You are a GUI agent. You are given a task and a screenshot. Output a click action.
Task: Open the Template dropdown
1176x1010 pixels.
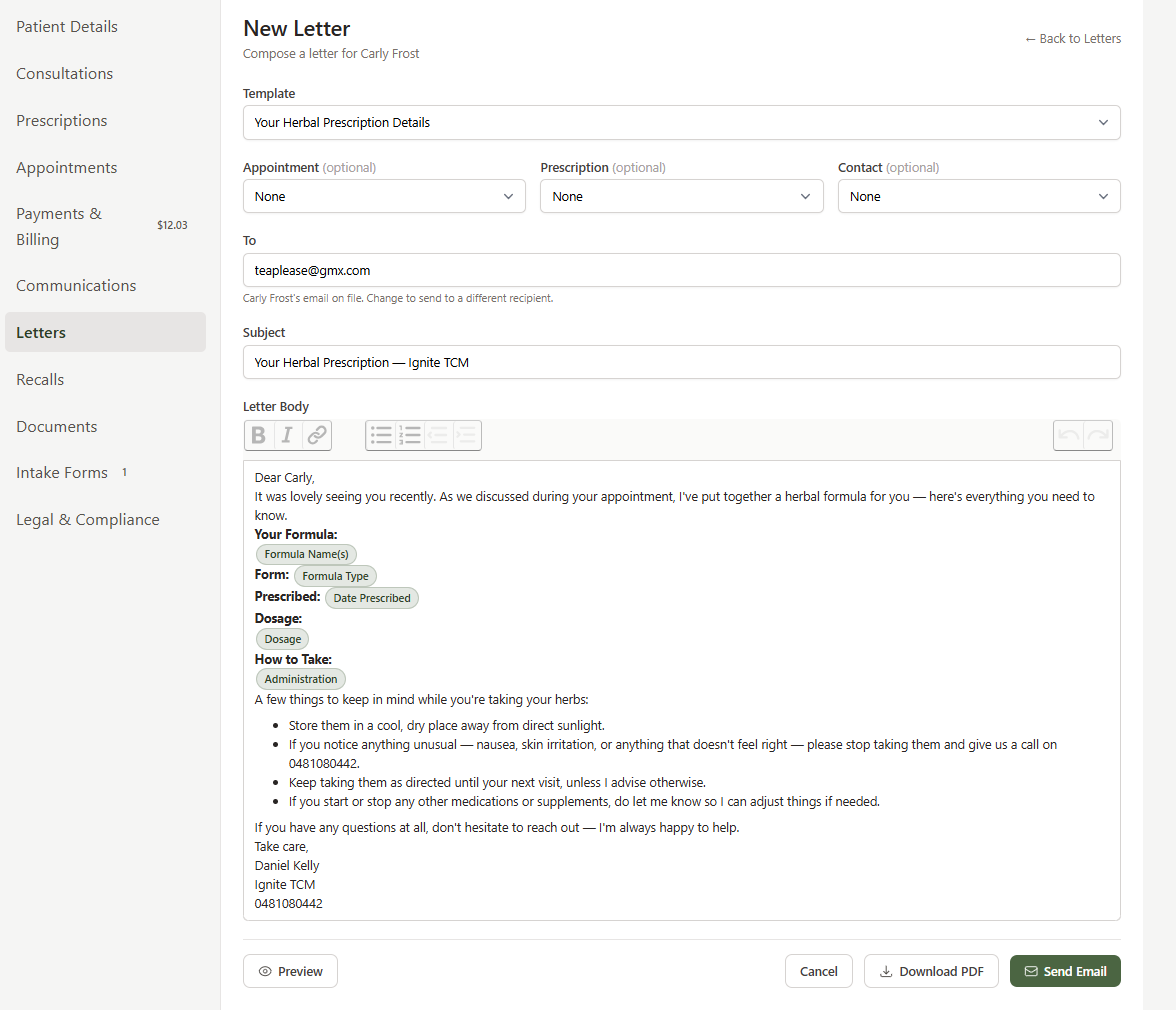pos(681,122)
